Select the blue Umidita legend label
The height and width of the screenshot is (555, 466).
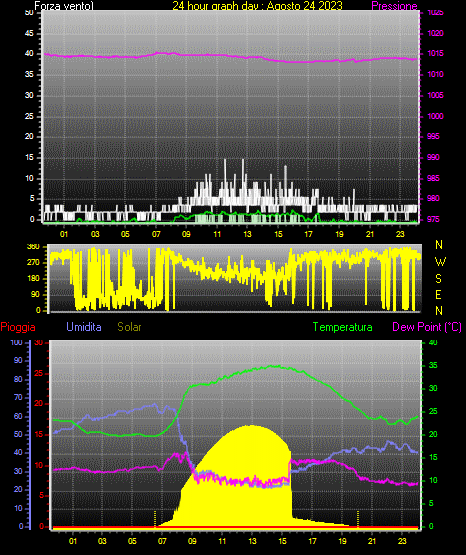tap(84, 327)
